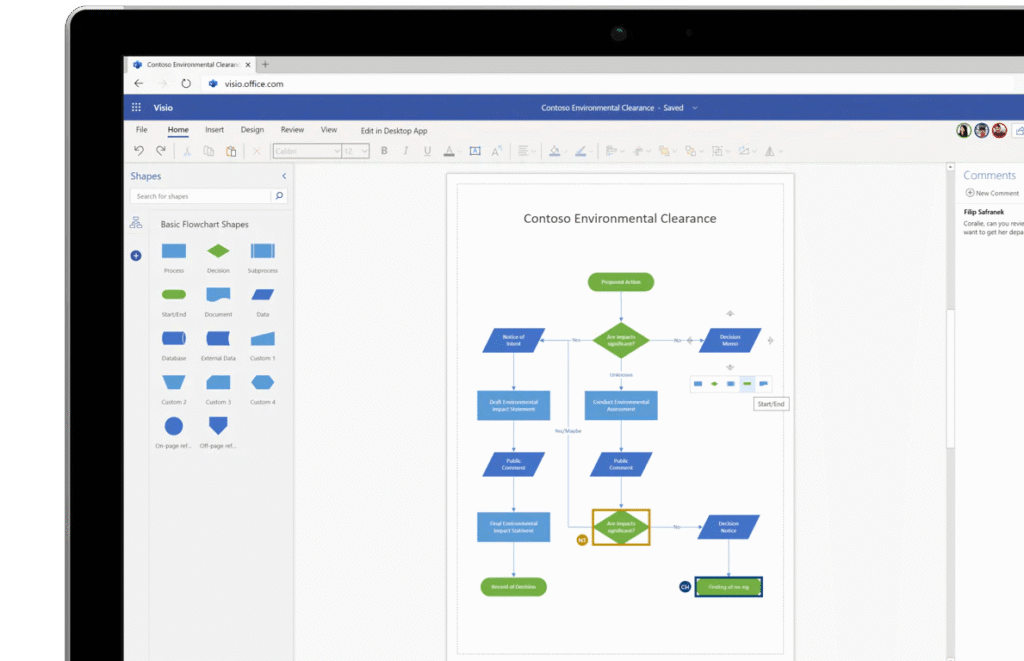1024x661 pixels.
Task: Select the Record of Decision shape
Action: pyautogui.click(x=513, y=587)
